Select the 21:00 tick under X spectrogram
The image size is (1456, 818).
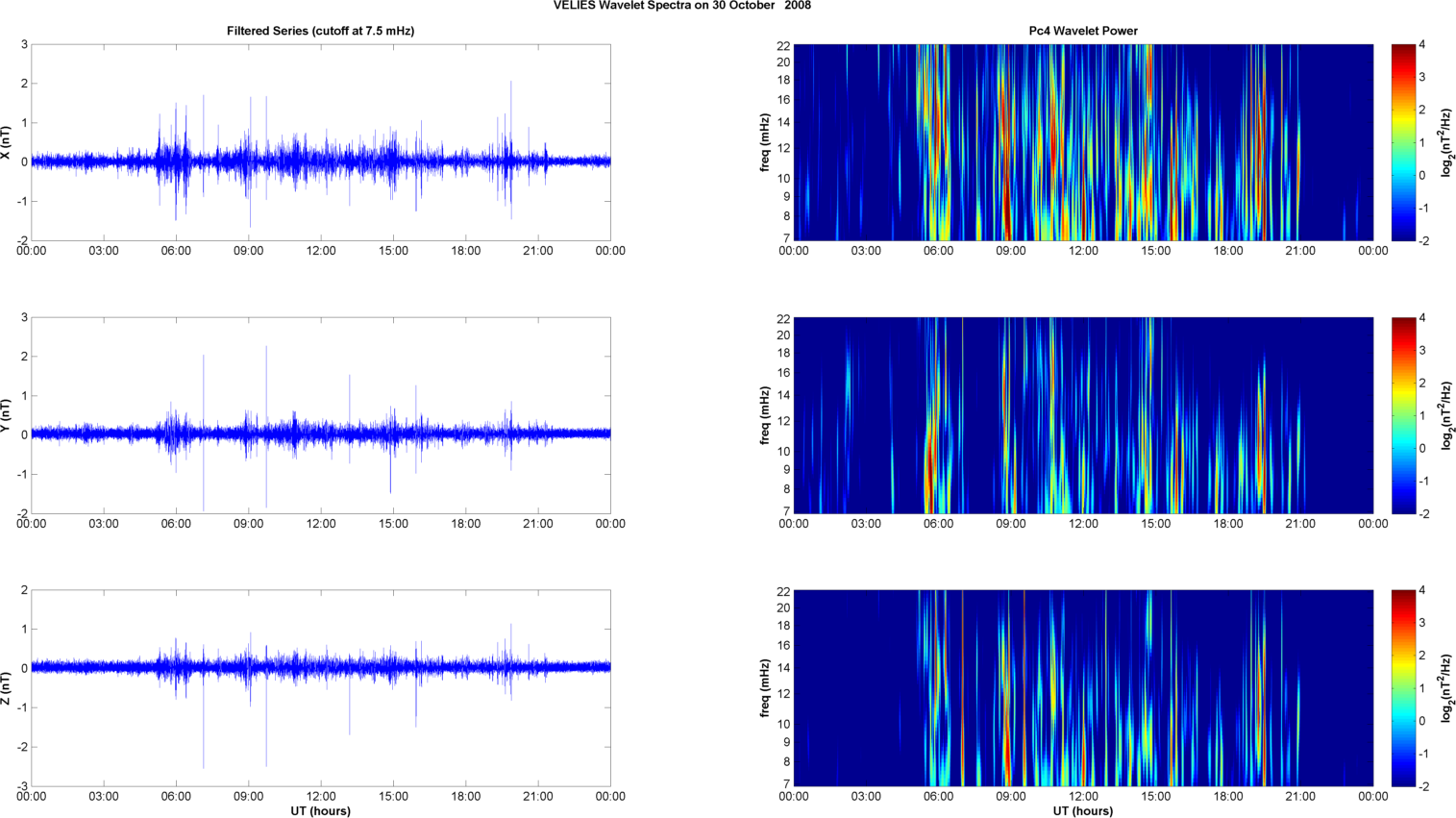tap(1300, 251)
